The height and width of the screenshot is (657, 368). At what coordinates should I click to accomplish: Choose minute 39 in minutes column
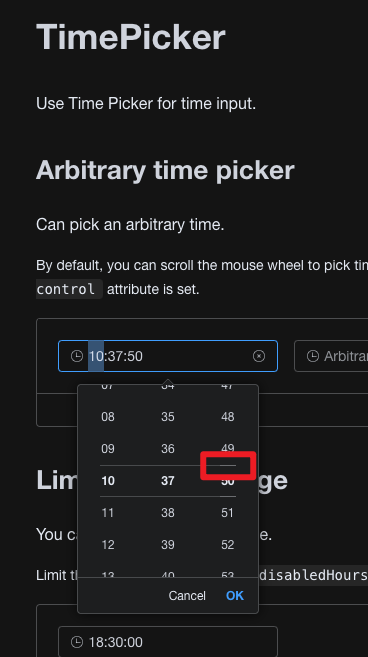(168, 544)
